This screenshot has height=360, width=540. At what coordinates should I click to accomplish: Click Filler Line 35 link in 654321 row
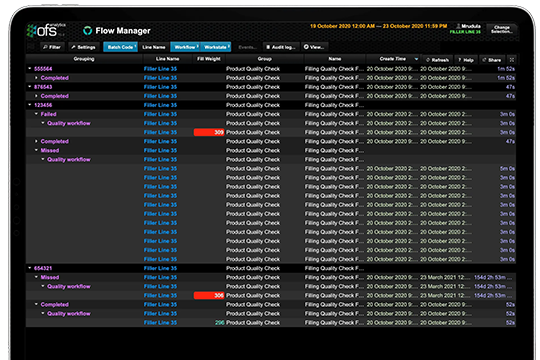[160, 268]
